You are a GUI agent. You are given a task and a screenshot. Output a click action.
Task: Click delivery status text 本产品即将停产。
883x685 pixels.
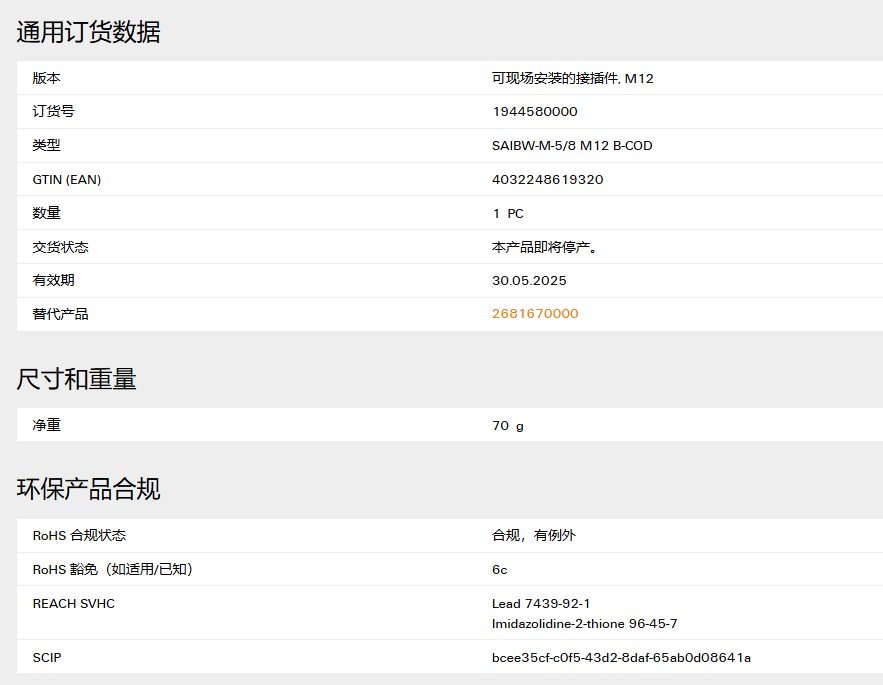(x=544, y=247)
